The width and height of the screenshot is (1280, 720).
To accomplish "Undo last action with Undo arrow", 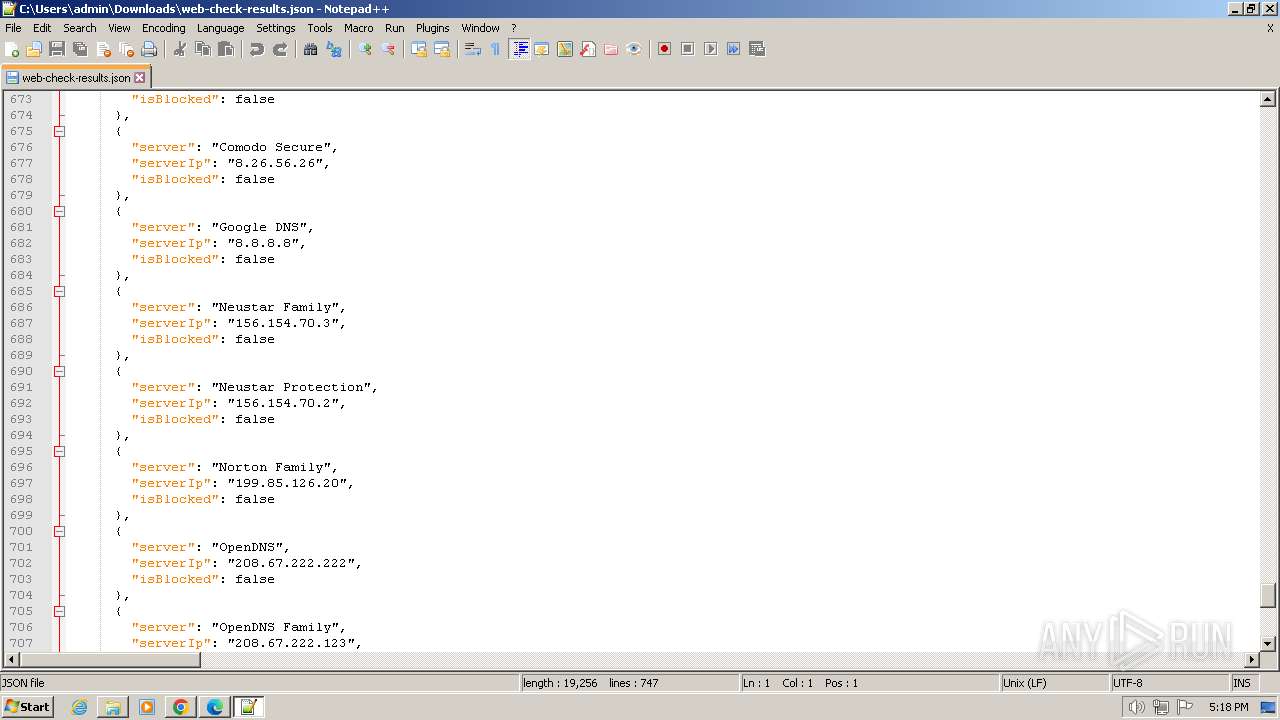I will click(257, 49).
